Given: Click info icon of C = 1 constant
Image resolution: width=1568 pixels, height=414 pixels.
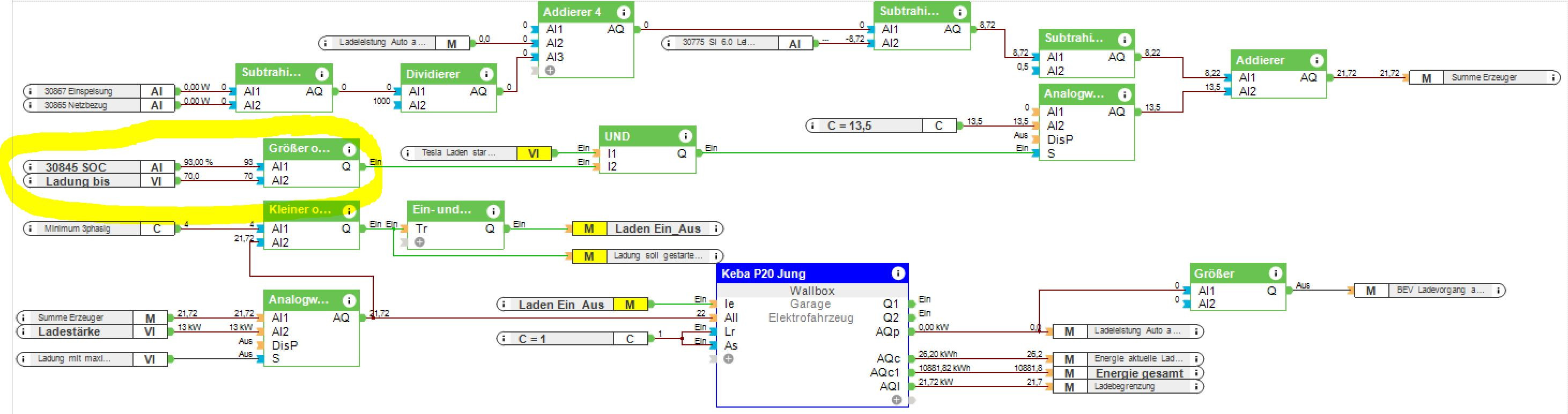Looking at the screenshot, I should (x=505, y=338).
